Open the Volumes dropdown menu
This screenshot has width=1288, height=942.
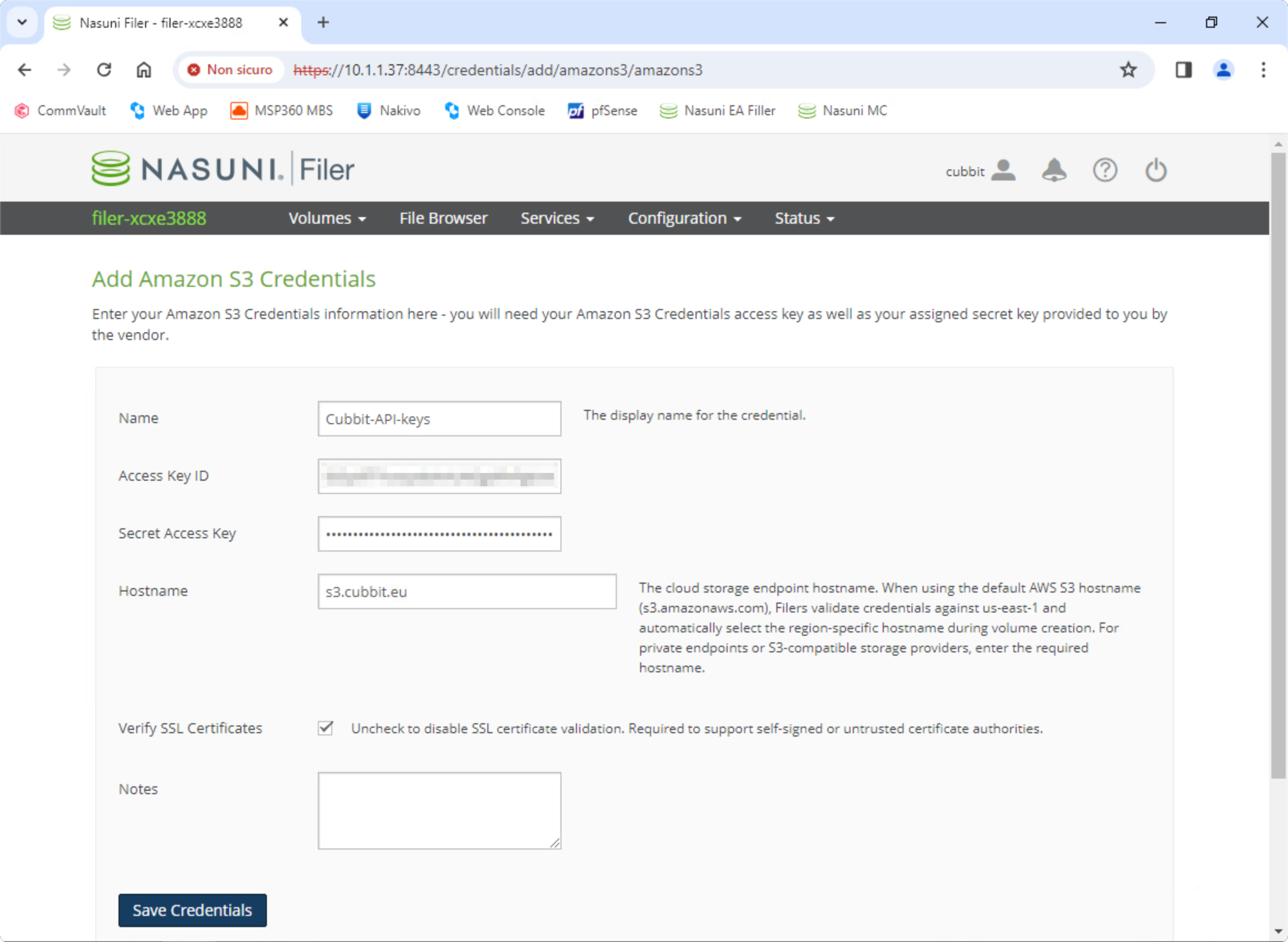click(x=326, y=218)
